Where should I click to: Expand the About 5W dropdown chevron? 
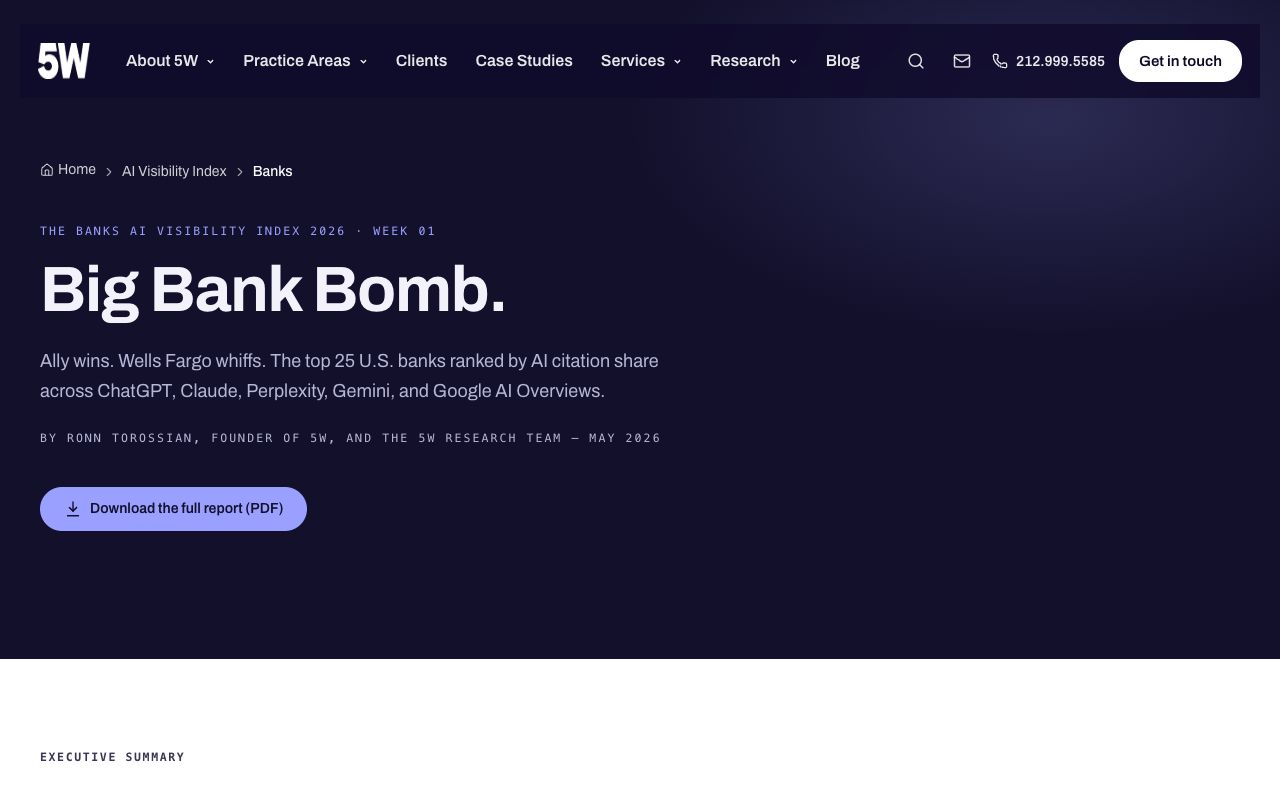[x=210, y=62]
